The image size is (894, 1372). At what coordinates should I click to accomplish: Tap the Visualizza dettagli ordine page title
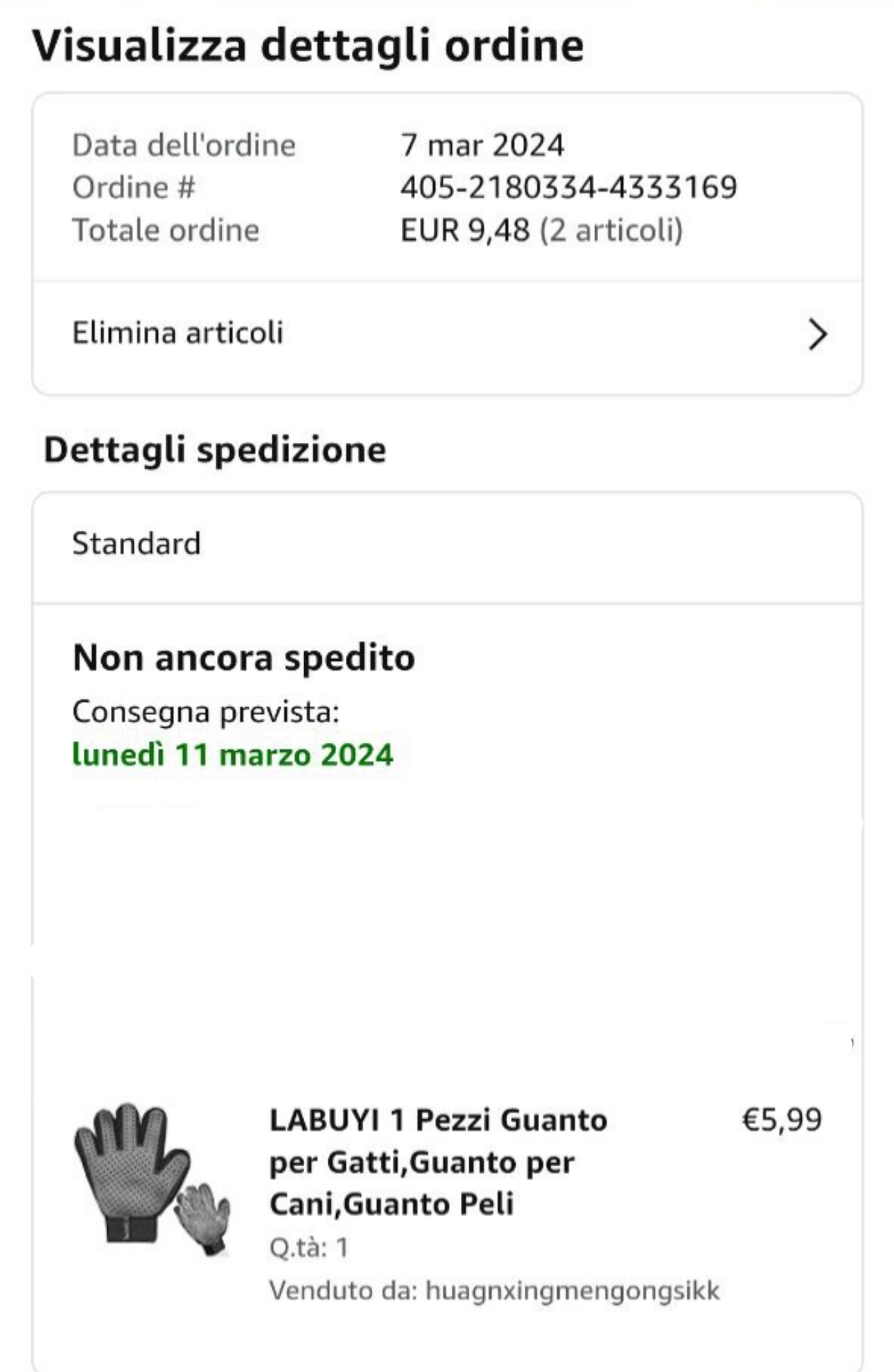(x=308, y=46)
